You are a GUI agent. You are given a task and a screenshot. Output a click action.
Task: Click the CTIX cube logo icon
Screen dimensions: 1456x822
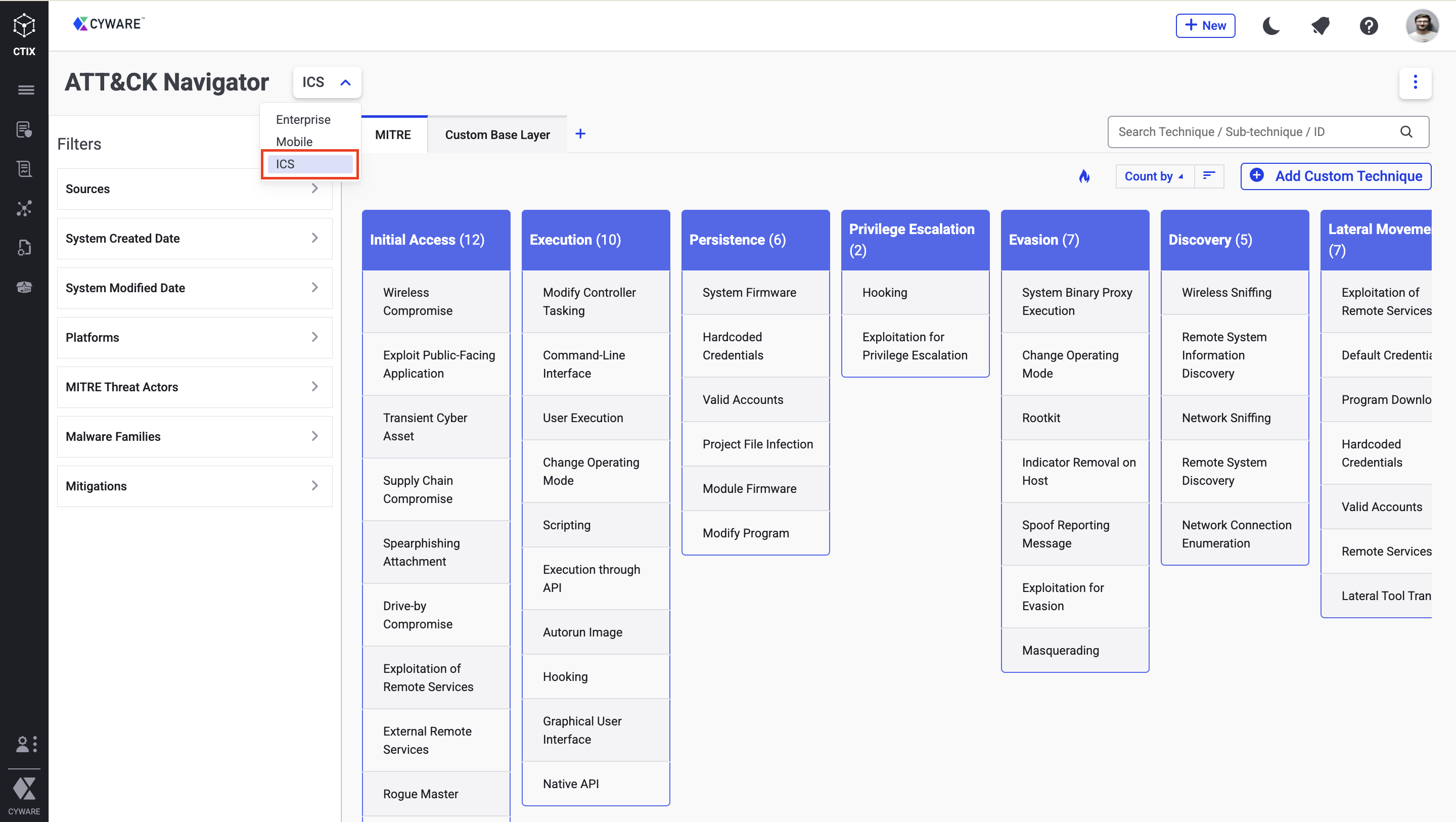(x=24, y=26)
